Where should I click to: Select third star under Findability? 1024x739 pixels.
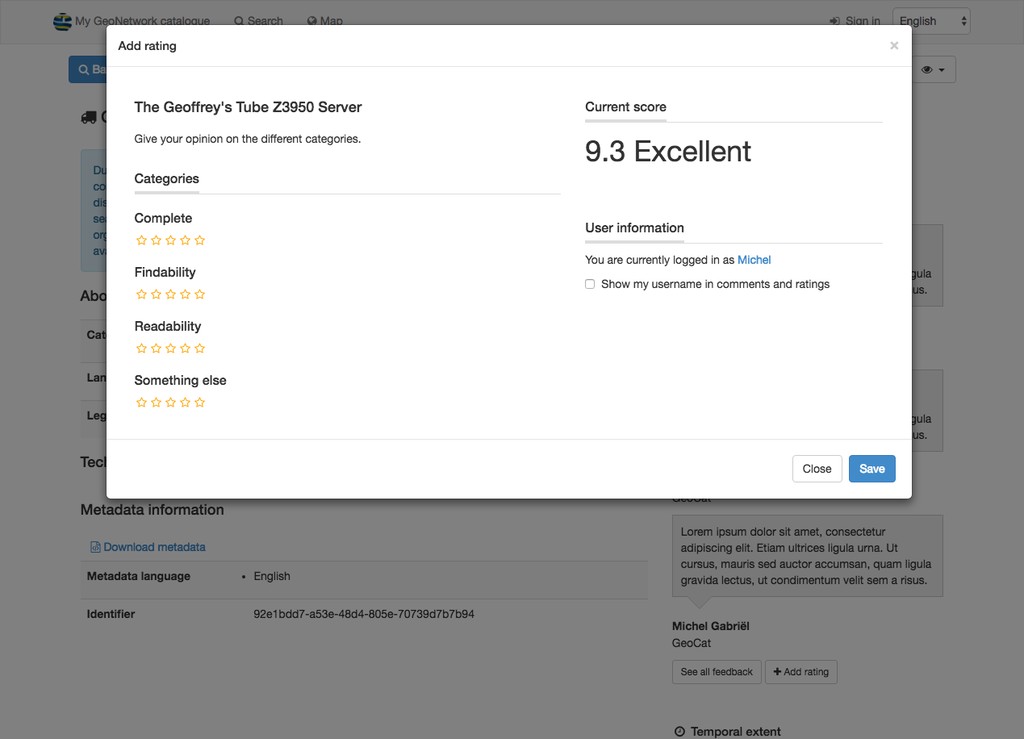(170, 294)
